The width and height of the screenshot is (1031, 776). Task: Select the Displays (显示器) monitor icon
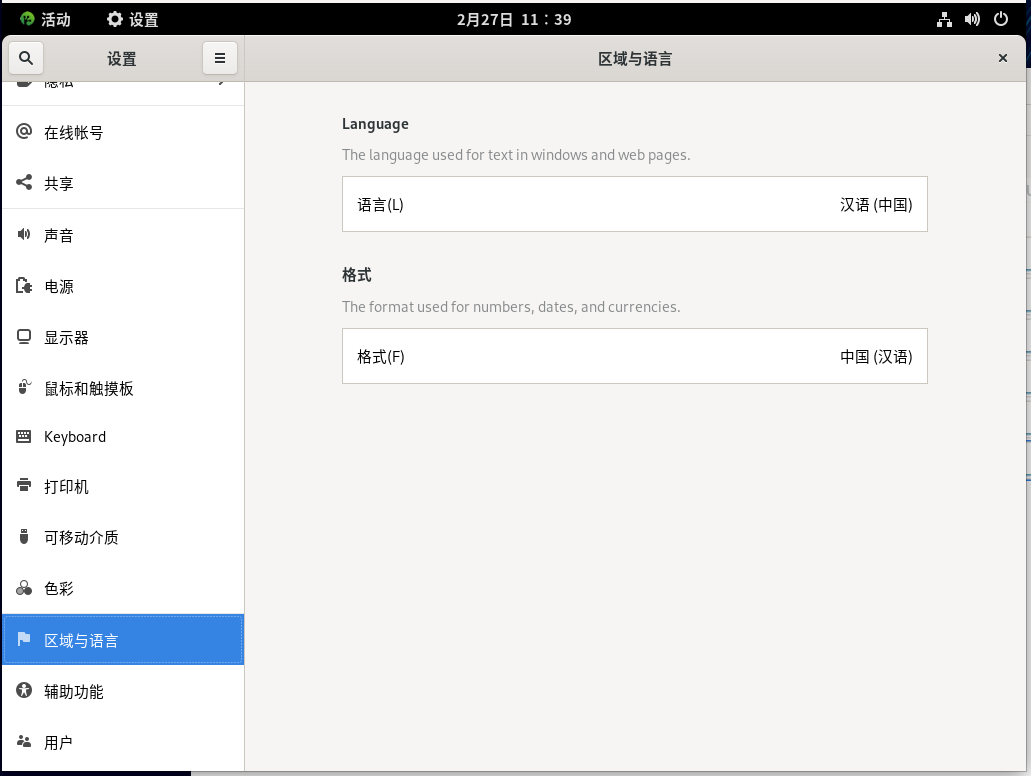tap(25, 337)
